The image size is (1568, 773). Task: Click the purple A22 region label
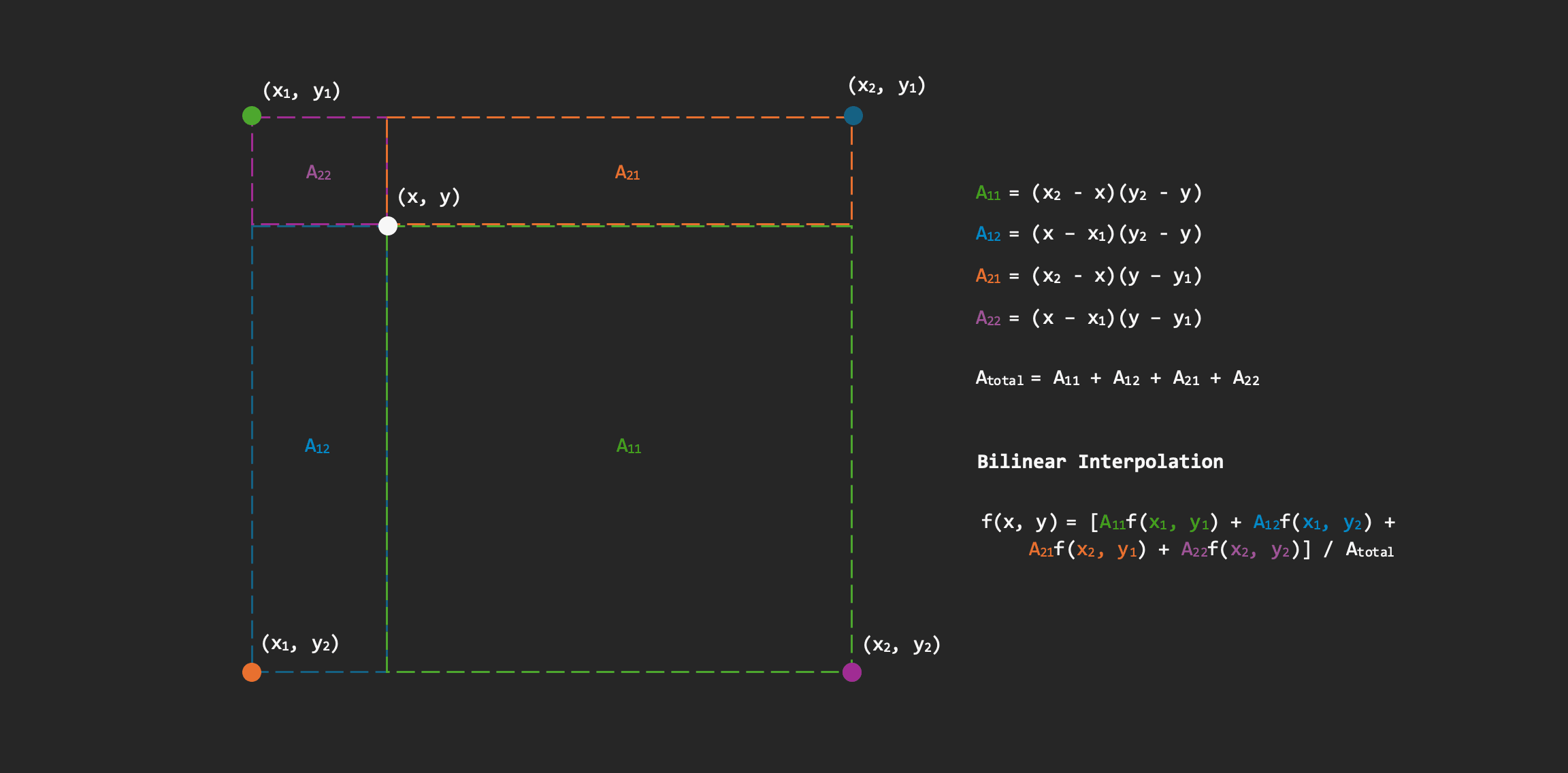pos(318,173)
